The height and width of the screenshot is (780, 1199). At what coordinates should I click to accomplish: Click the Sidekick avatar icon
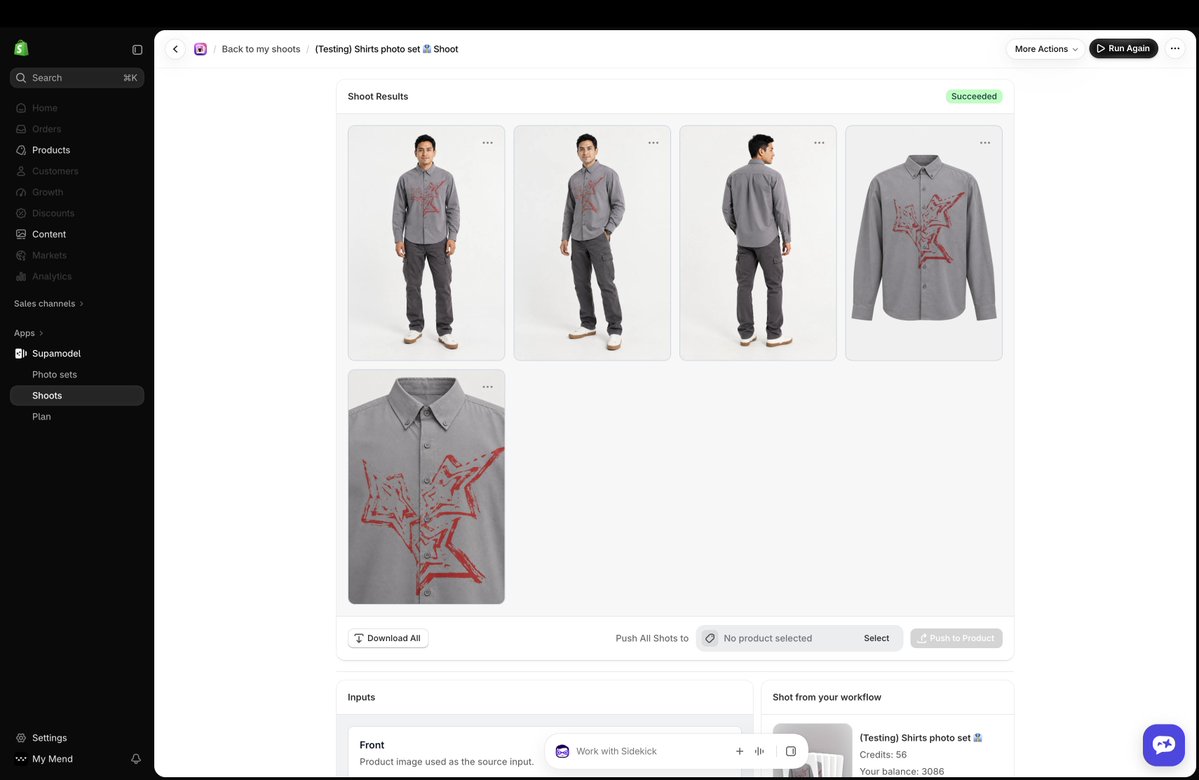click(562, 751)
